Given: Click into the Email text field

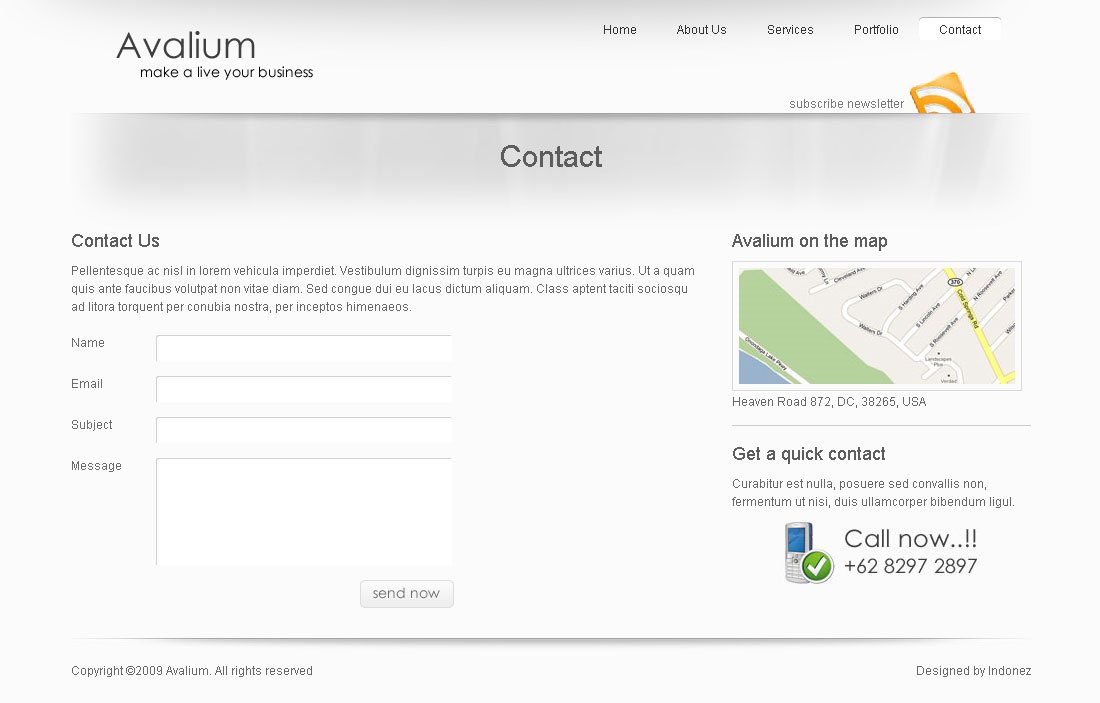Looking at the screenshot, I should coord(304,389).
